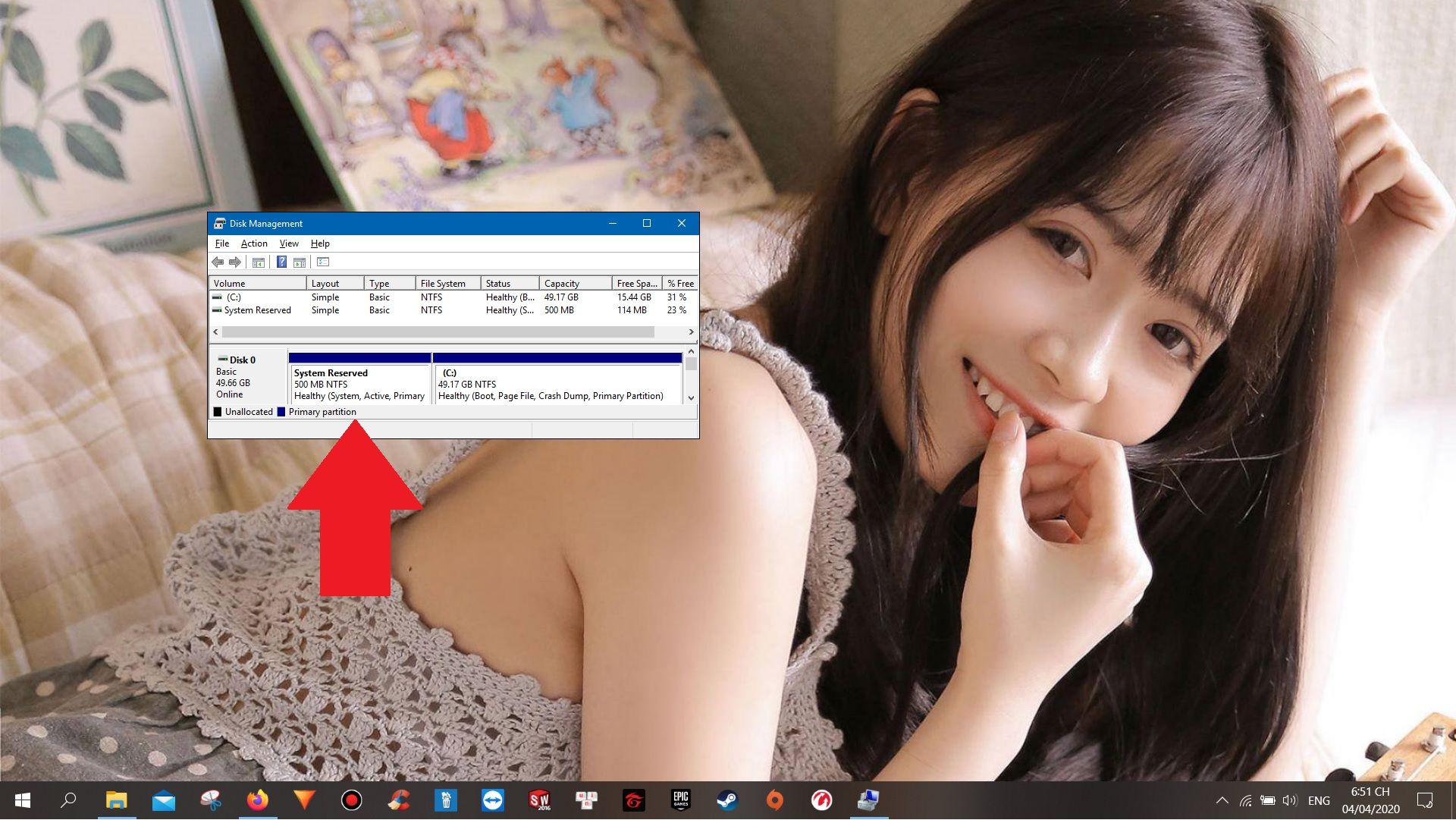1456x820 pixels.
Task: Click the Healthy (B... status of C:
Action: 510,297
